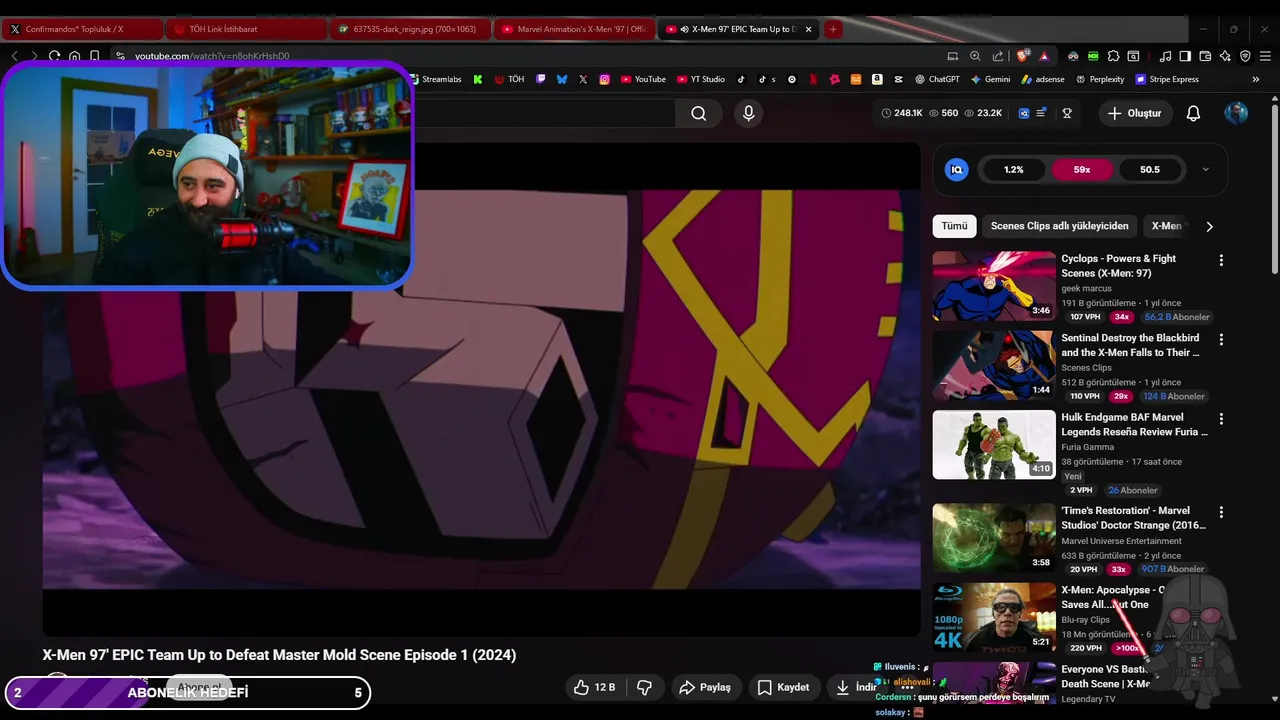Click the site settings icon before URL
The height and width of the screenshot is (720, 1280).
click(x=120, y=56)
